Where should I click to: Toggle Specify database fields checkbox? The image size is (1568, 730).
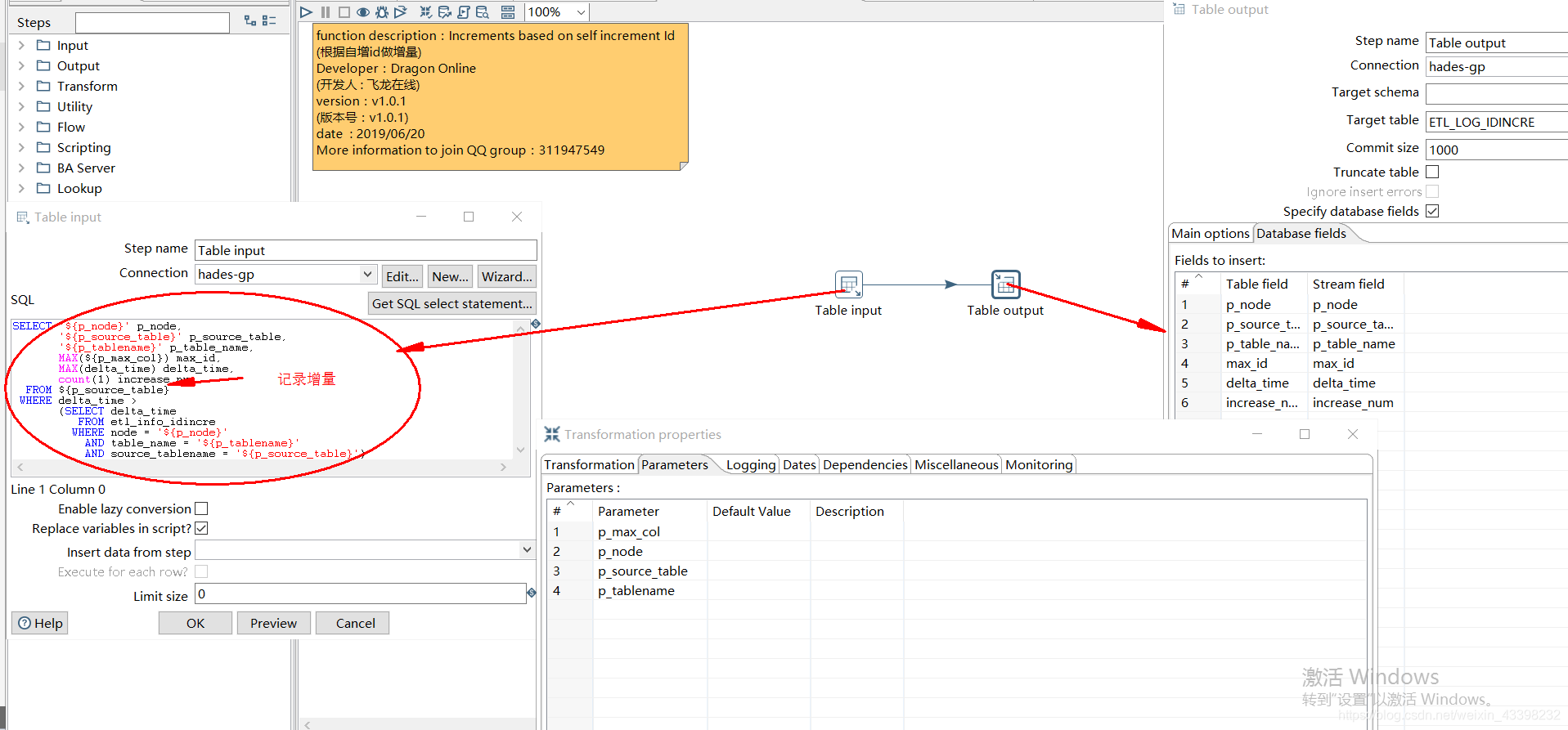(1432, 211)
